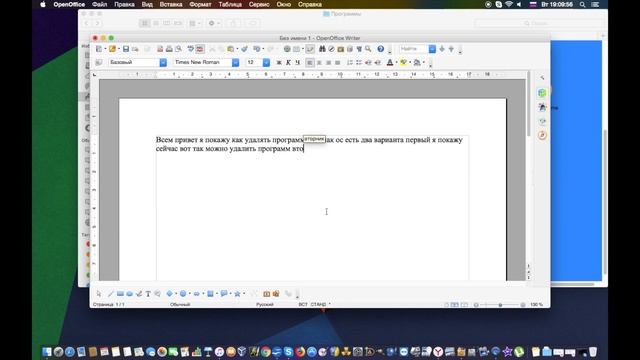Image resolution: width=640 pixels, height=360 pixels.
Task: Expand the Basic Shapes dropdown arrow
Action: 176,293
